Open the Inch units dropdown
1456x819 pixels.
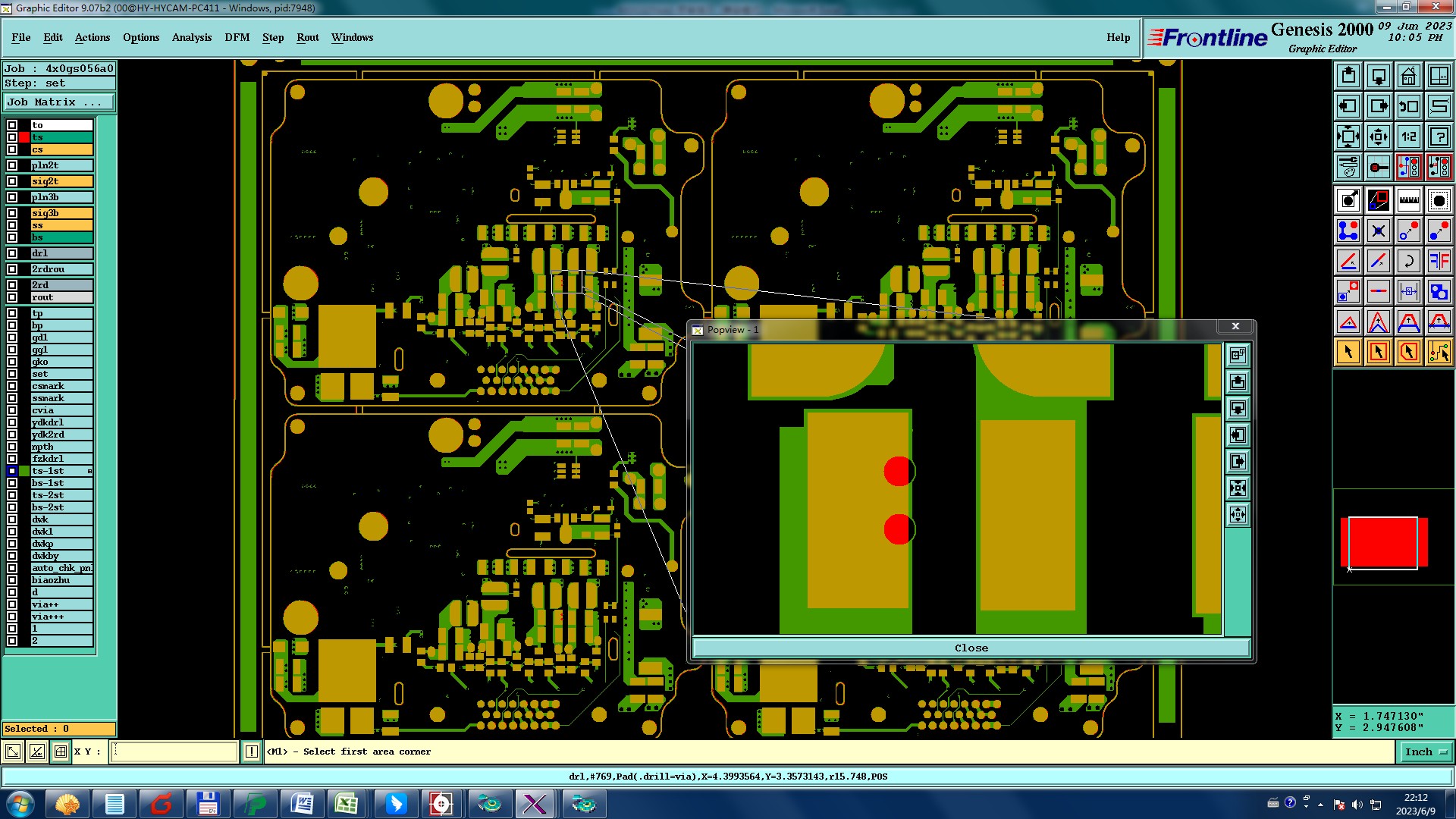click(1425, 752)
